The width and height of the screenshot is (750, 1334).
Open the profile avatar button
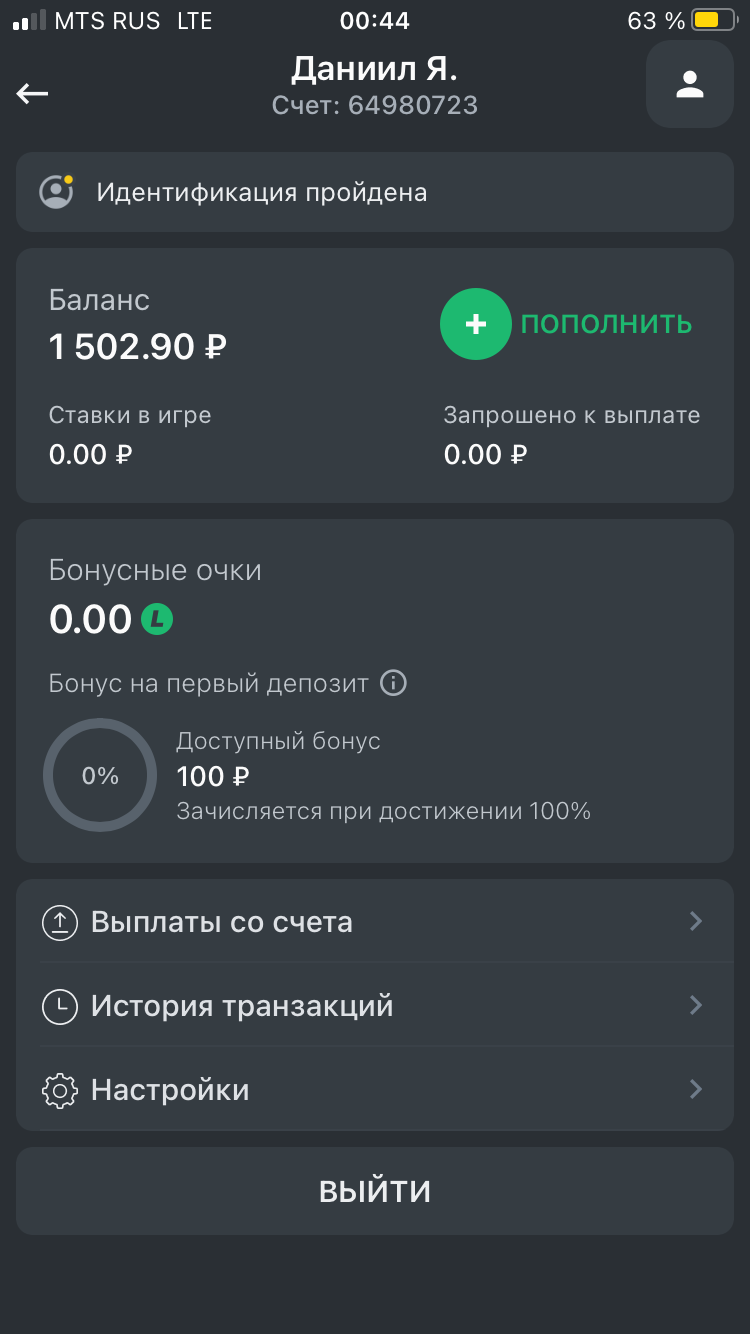(x=690, y=85)
